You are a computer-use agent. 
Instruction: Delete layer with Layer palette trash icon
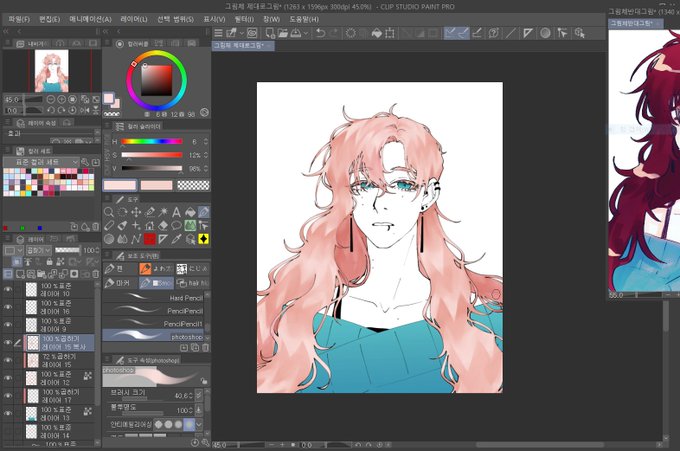(95, 274)
